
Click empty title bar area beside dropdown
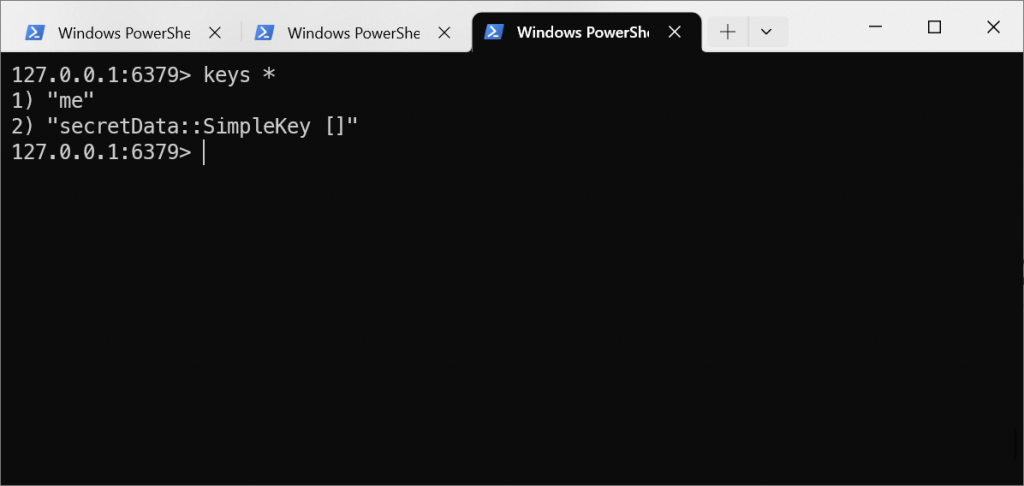(x=816, y=29)
